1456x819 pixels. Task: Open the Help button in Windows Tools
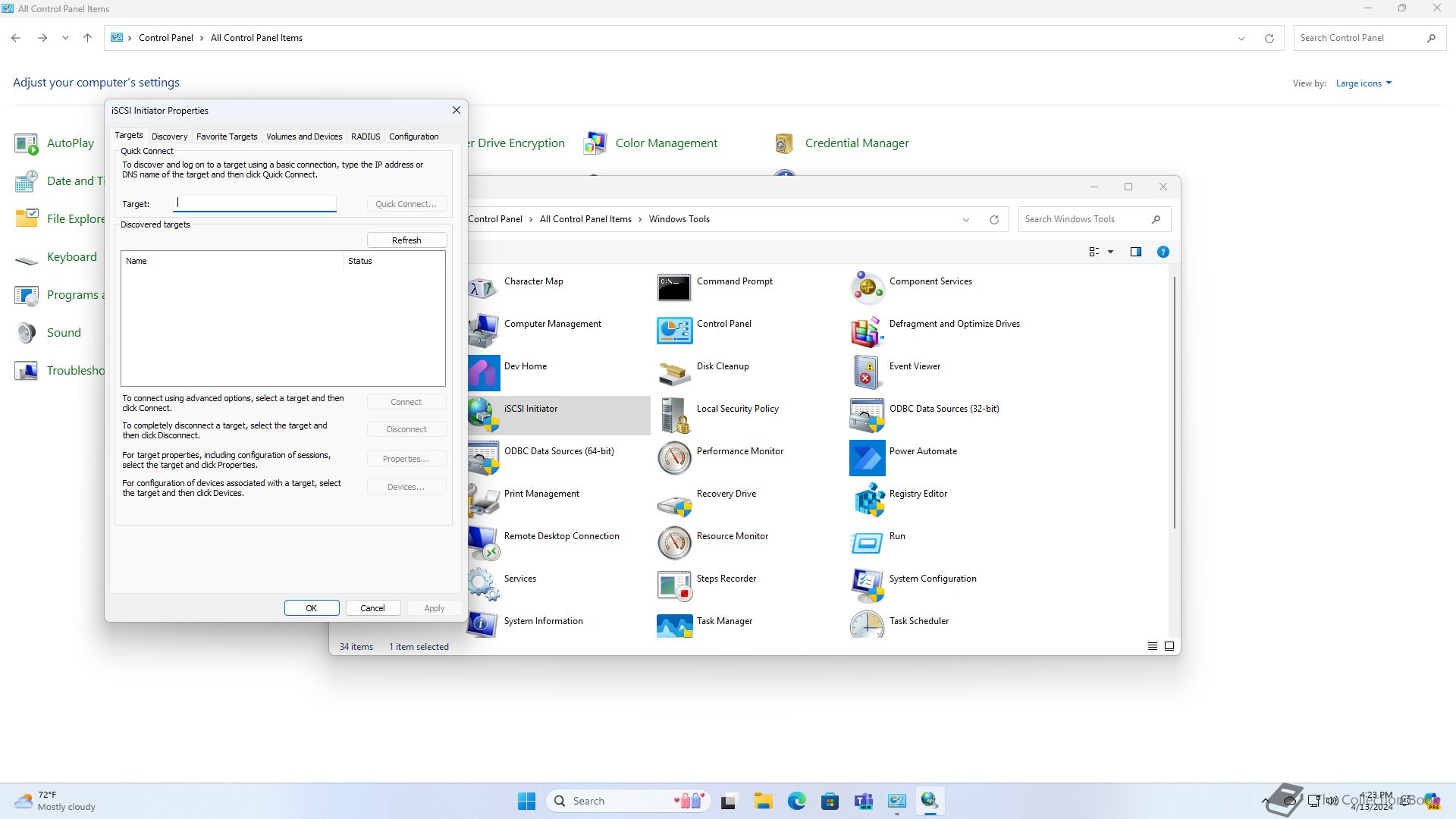tap(1163, 252)
